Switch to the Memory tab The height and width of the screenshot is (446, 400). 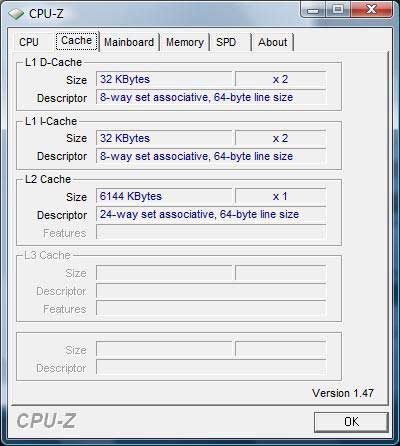point(185,42)
